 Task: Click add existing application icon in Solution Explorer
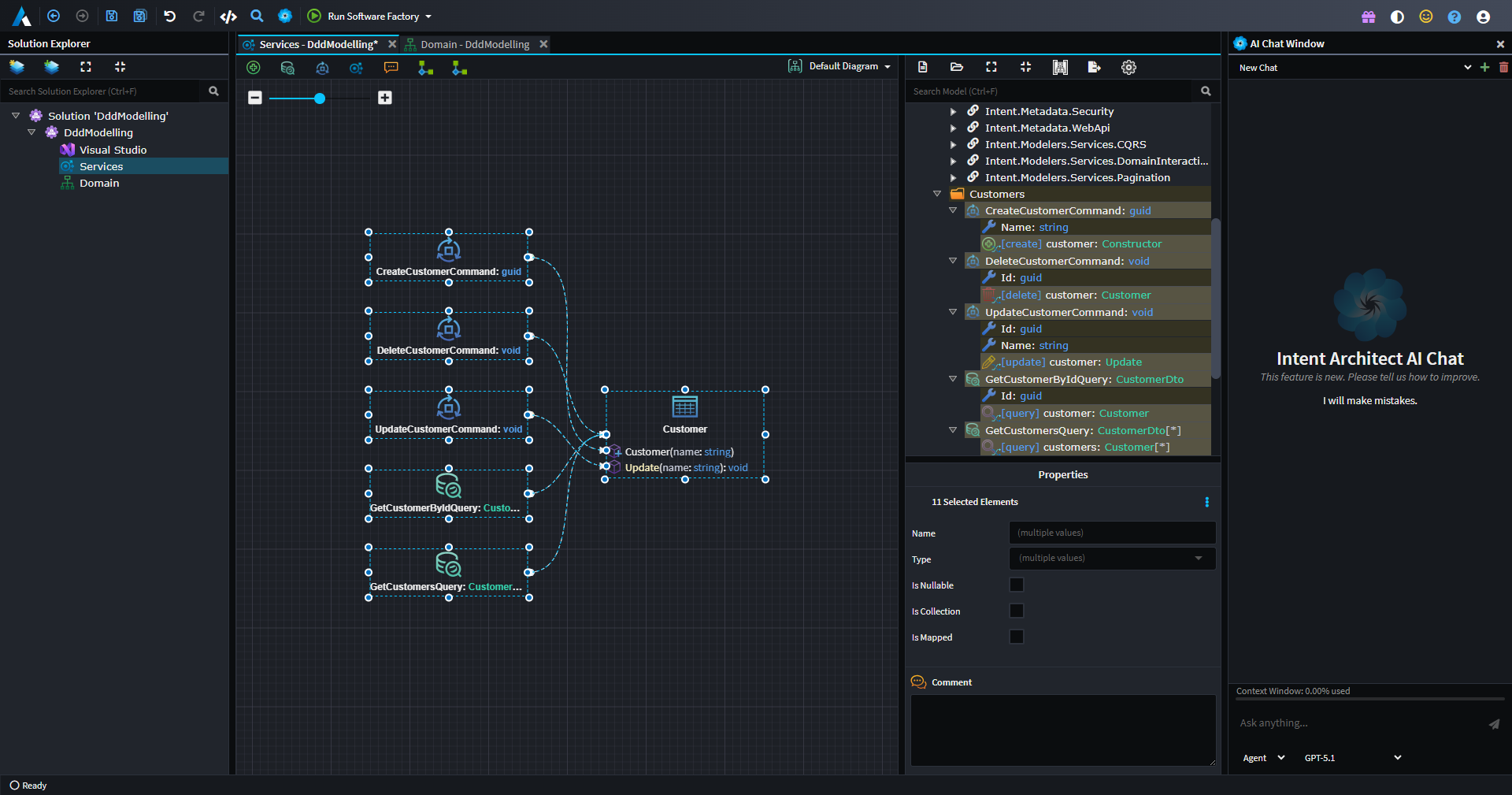(52, 67)
